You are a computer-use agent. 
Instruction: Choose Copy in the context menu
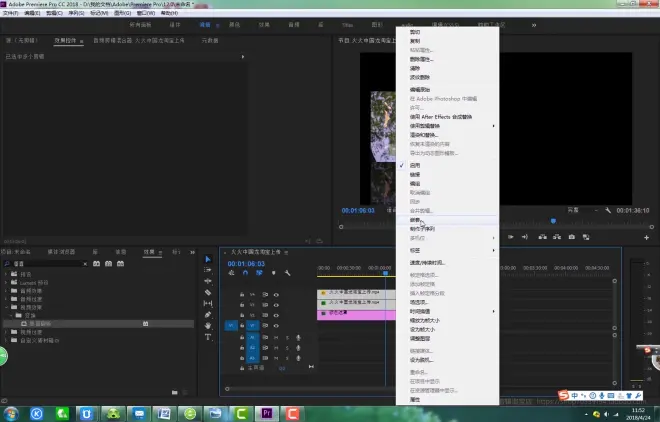point(415,41)
